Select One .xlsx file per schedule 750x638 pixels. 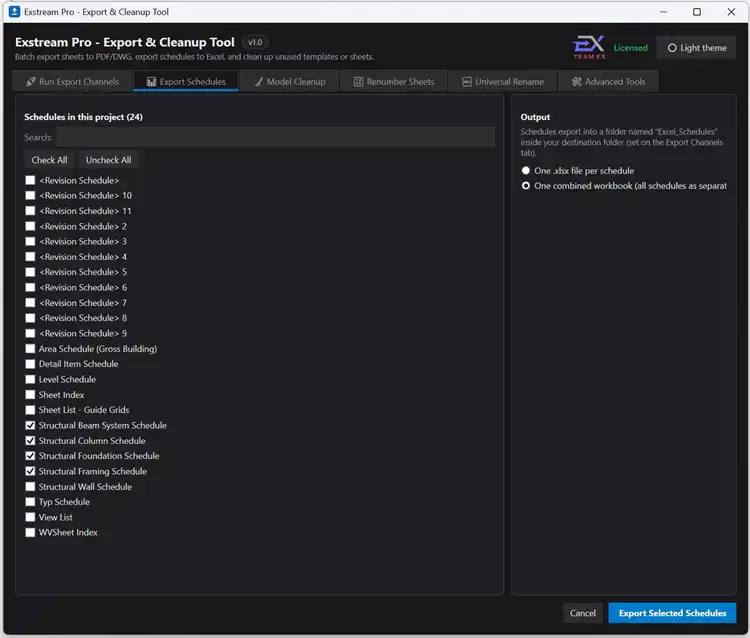(x=526, y=170)
